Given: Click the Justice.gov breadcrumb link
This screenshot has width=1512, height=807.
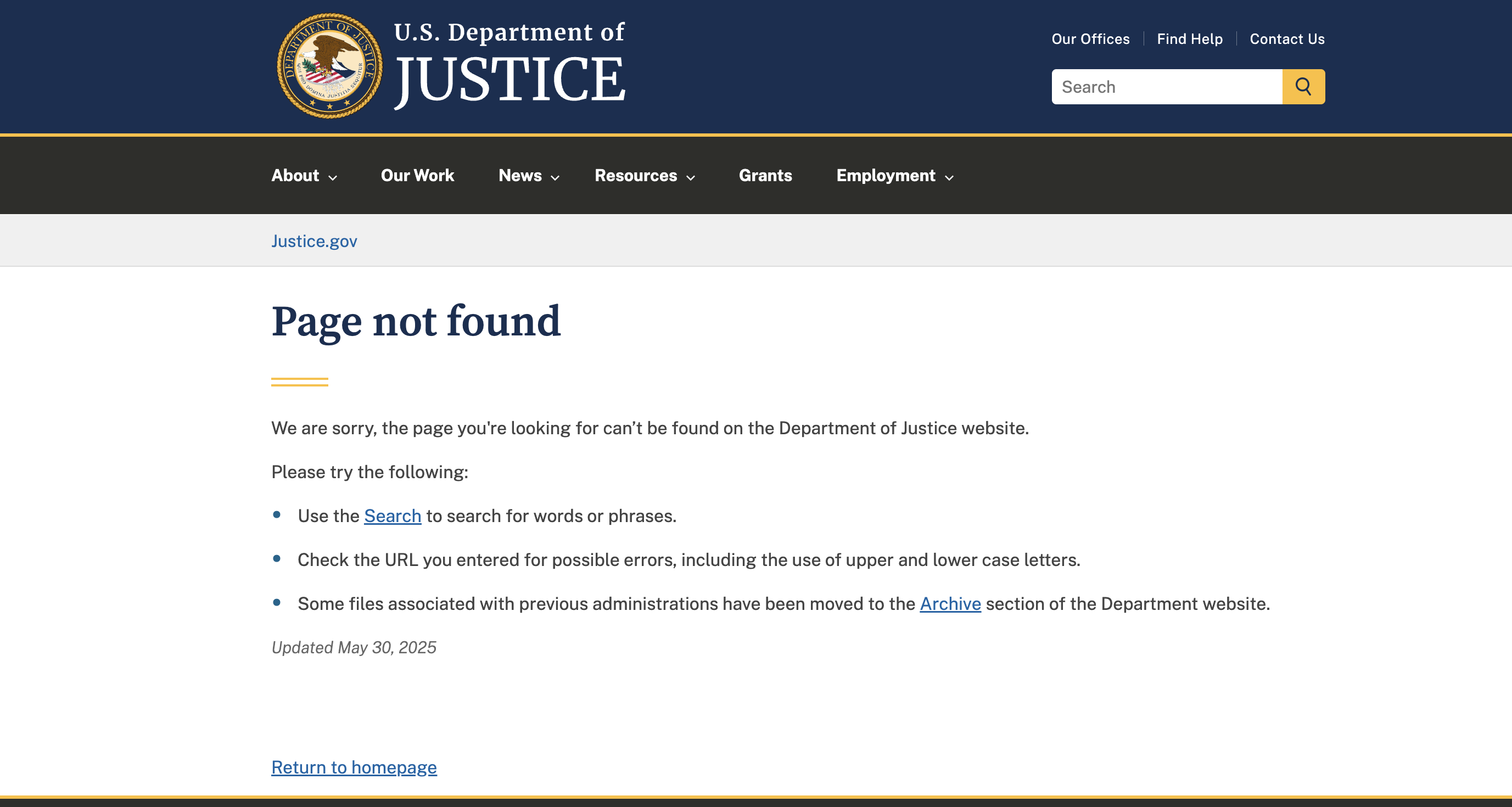Looking at the screenshot, I should point(314,240).
